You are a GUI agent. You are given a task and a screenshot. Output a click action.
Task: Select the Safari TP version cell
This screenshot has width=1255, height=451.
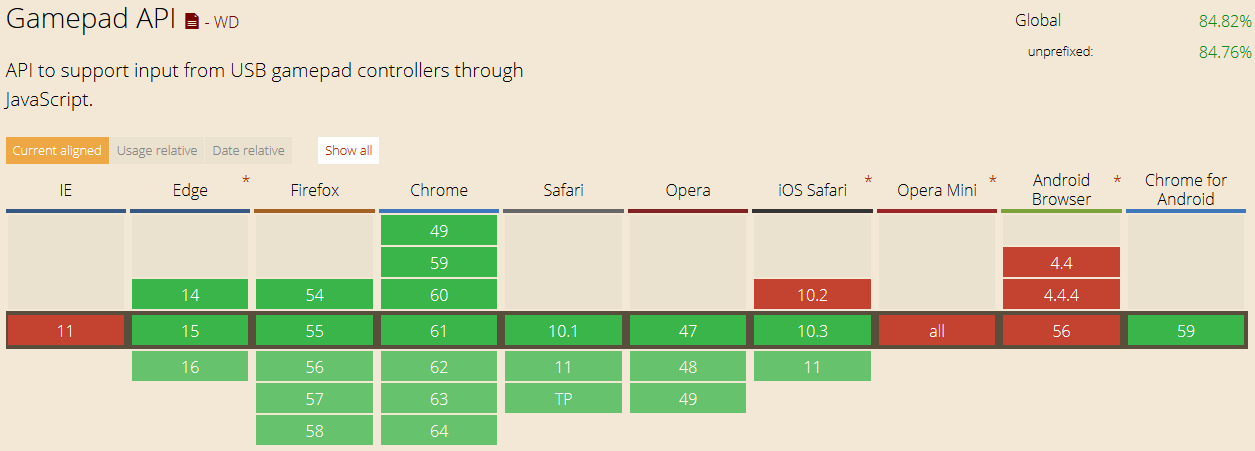(x=563, y=399)
